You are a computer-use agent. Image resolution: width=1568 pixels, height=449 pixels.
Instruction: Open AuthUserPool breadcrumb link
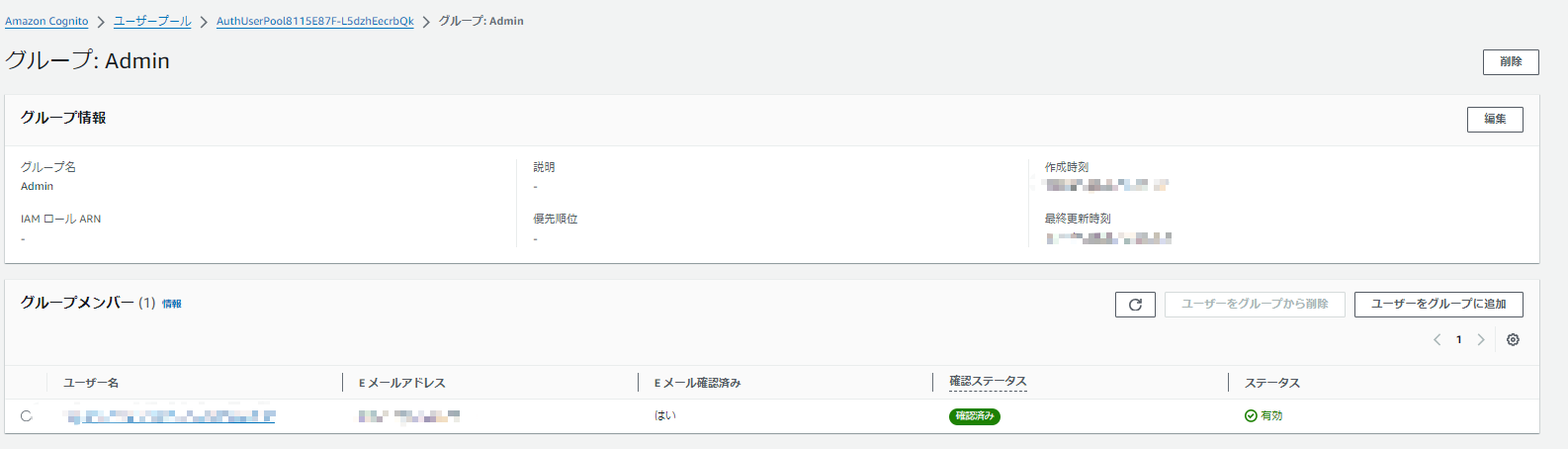click(x=314, y=21)
